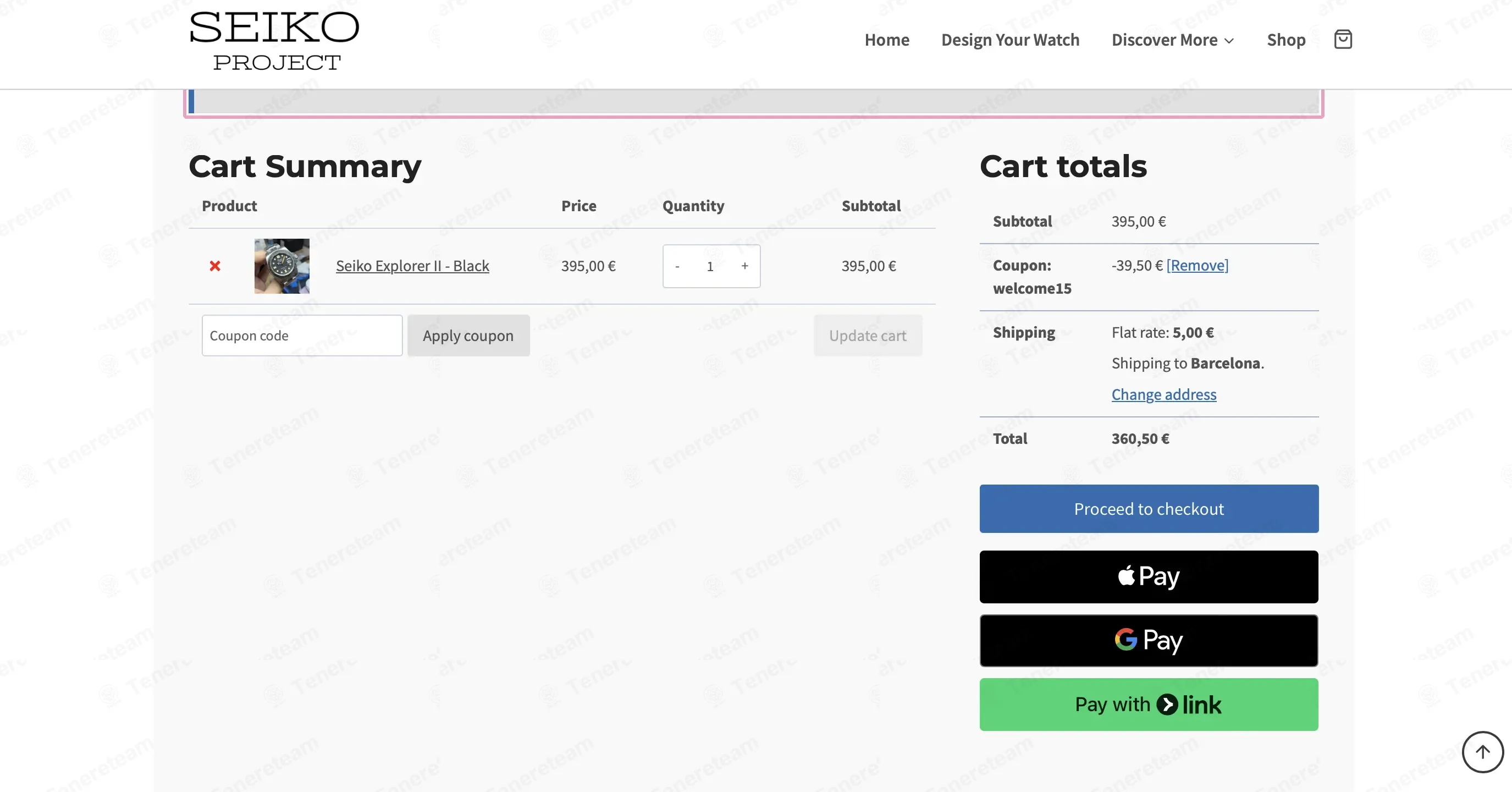Image resolution: width=1512 pixels, height=792 pixels.
Task: Open the shopping bag cart icon
Action: (x=1343, y=40)
